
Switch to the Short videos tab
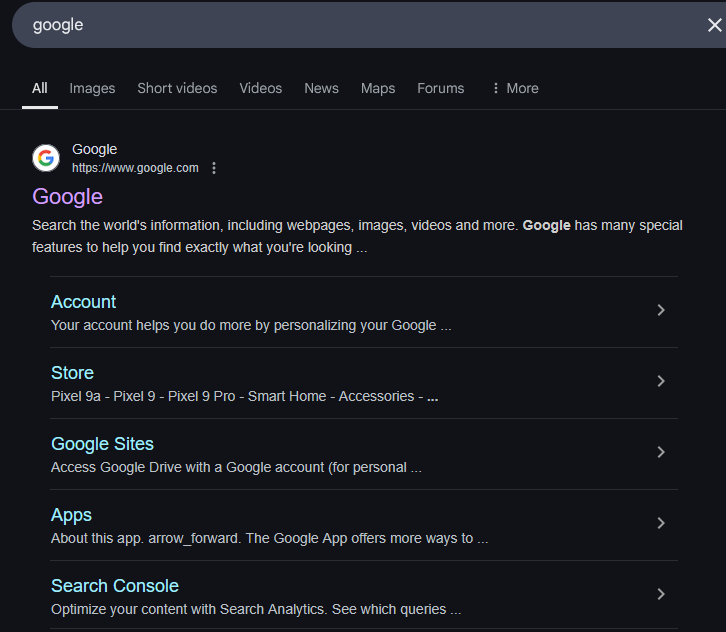(x=177, y=88)
